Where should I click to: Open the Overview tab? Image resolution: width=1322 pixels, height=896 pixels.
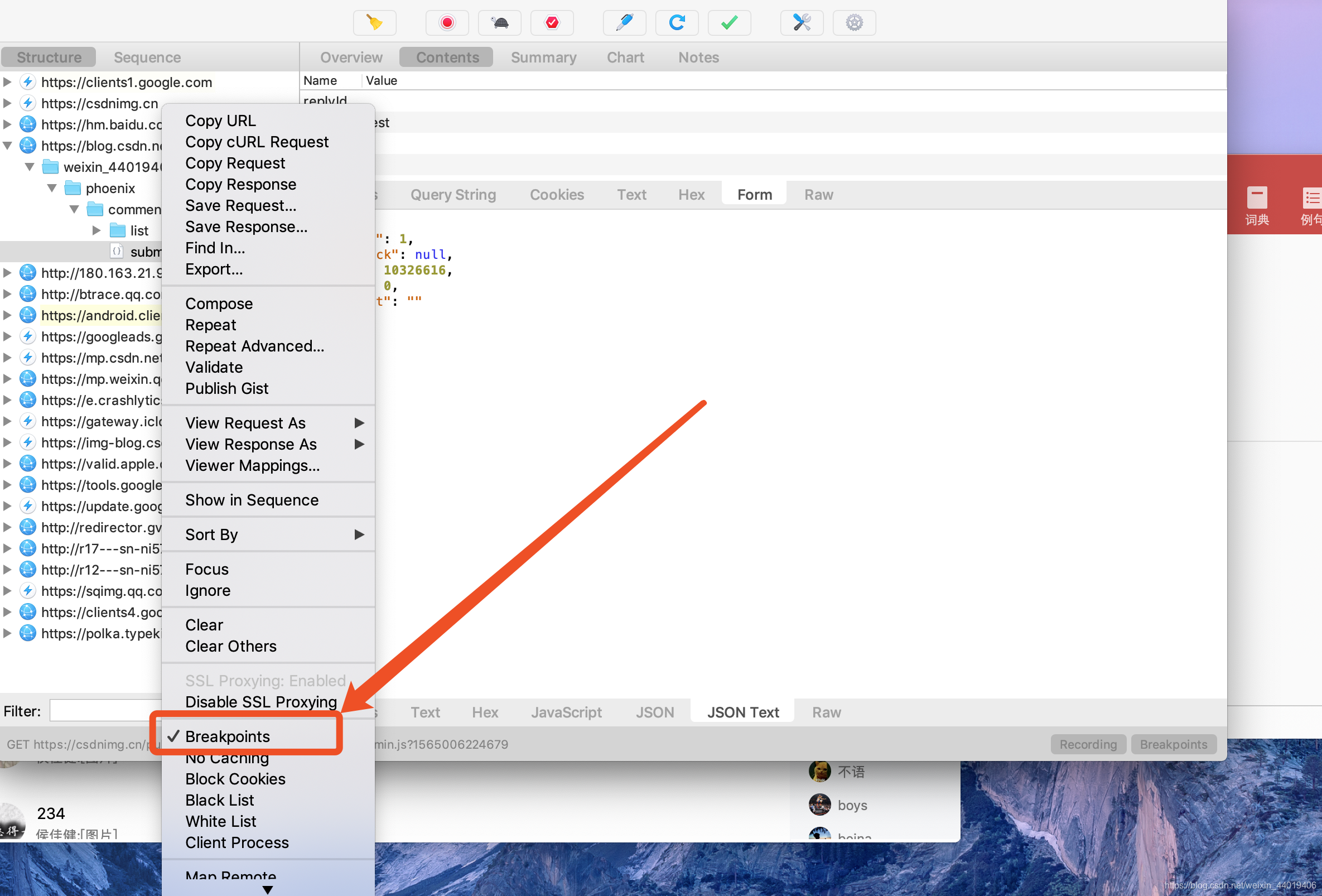(x=351, y=57)
